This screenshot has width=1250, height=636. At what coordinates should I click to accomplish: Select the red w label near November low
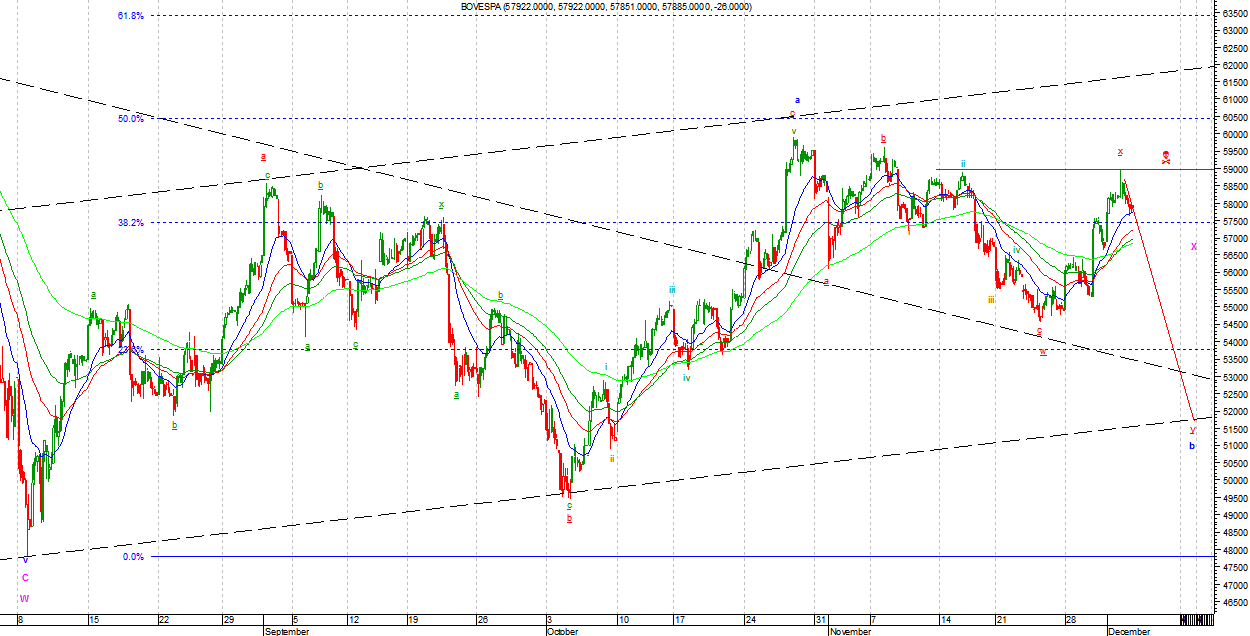click(x=1043, y=352)
